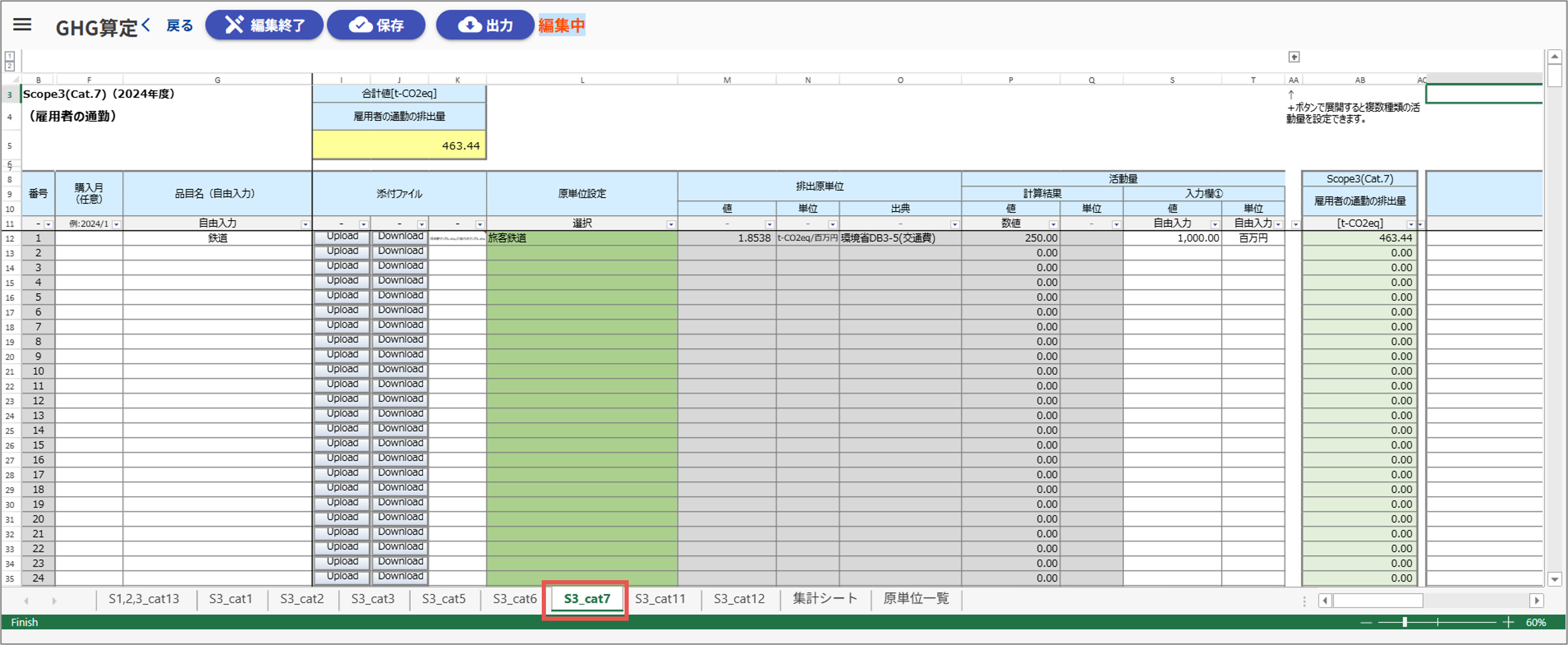Click the zoom-out minus icon
The image size is (1568, 645).
click(1367, 622)
